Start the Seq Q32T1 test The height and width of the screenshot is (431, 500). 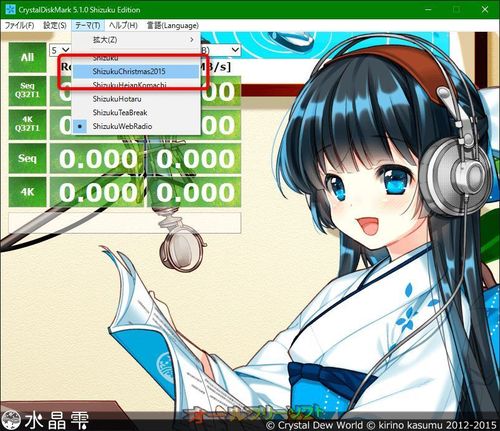tap(27, 91)
